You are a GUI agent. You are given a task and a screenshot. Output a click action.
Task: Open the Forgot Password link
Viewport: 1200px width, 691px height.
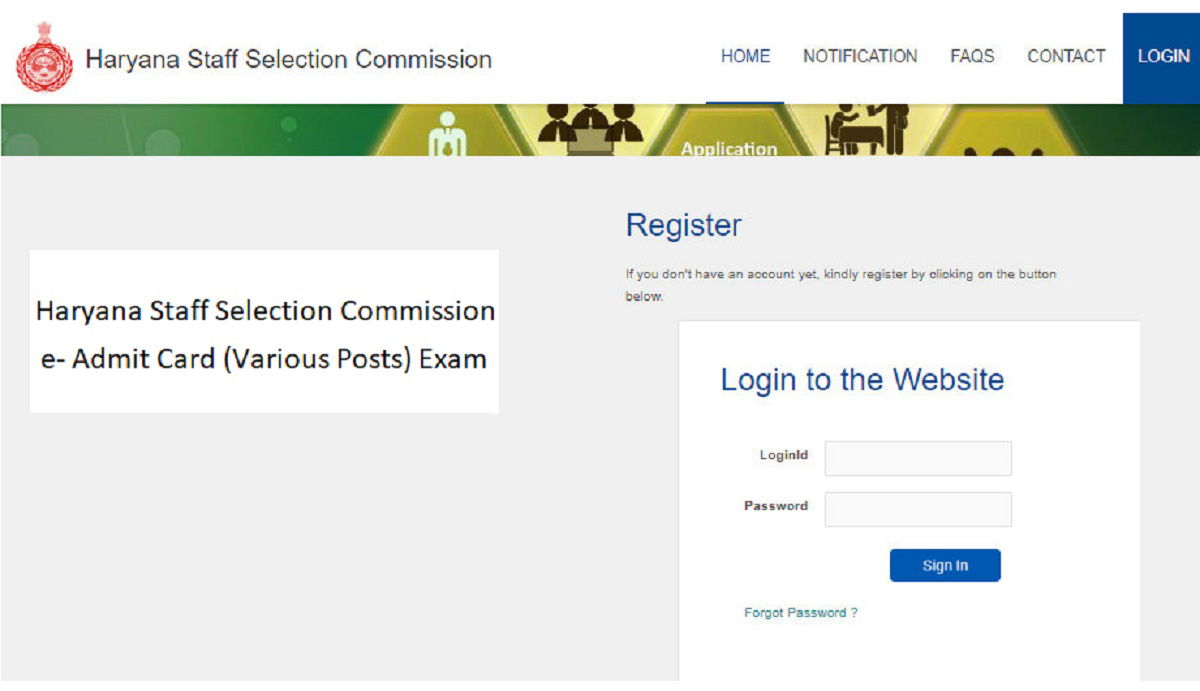point(800,613)
